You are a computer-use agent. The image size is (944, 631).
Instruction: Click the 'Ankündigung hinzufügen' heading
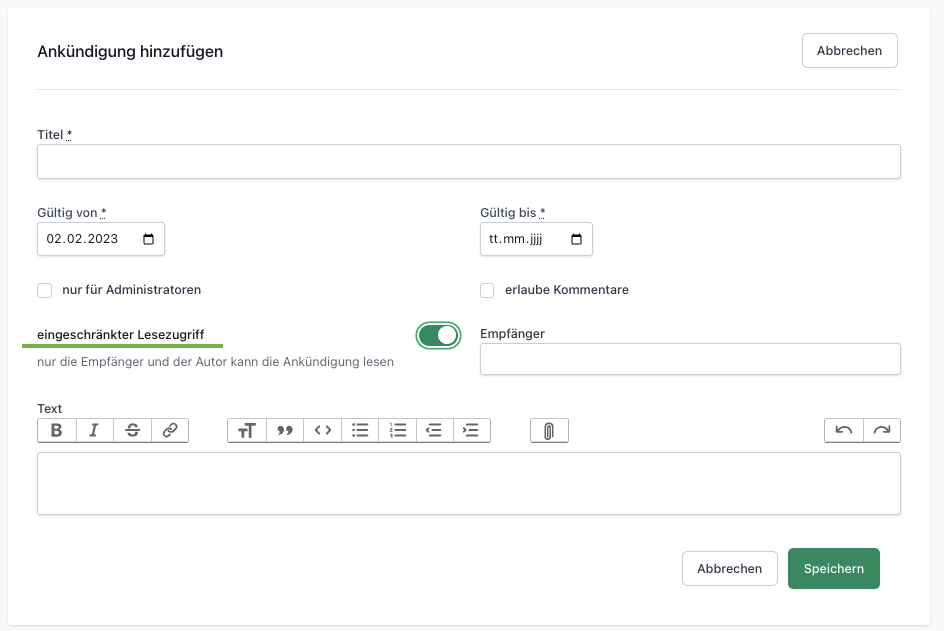(x=130, y=52)
